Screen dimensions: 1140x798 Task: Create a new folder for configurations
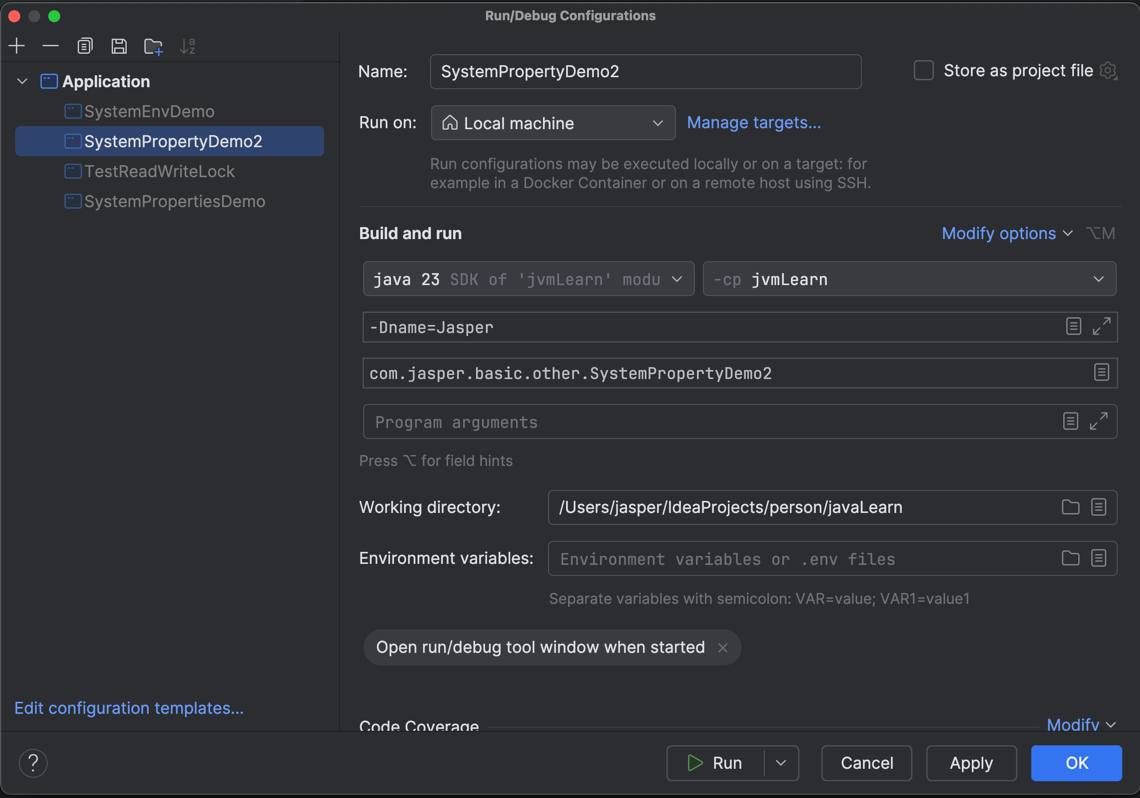[x=153, y=47]
